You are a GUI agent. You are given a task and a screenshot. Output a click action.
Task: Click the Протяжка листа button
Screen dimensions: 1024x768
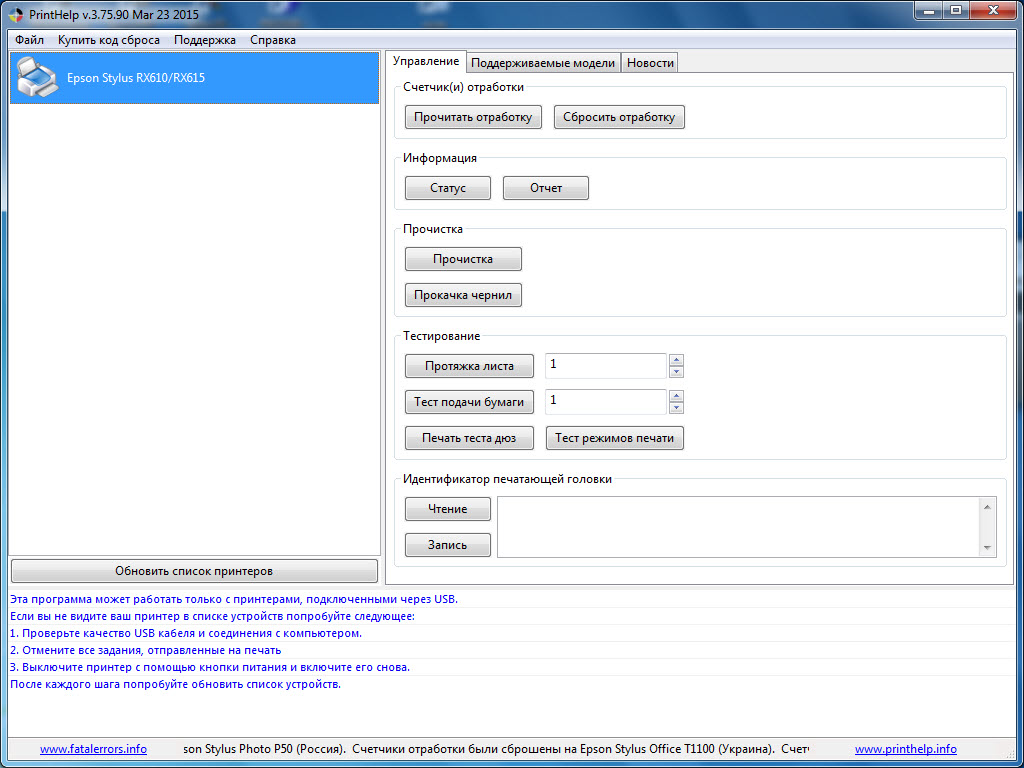[469, 366]
